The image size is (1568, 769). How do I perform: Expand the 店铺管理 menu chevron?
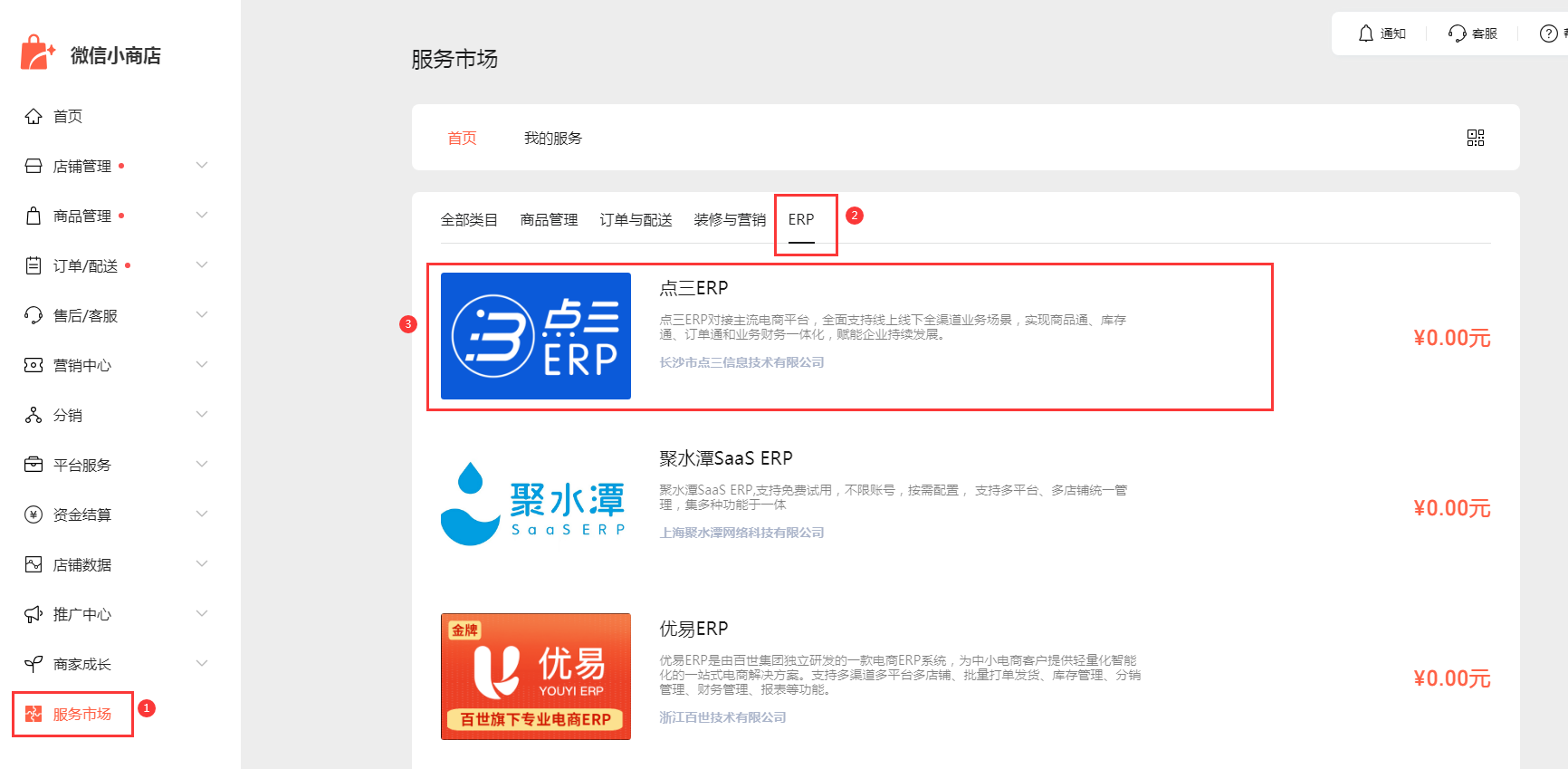coord(202,165)
